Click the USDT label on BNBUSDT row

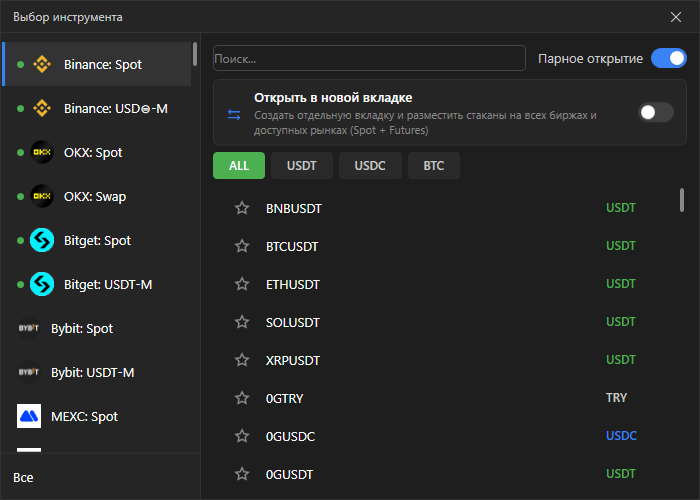click(x=621, y=208)
